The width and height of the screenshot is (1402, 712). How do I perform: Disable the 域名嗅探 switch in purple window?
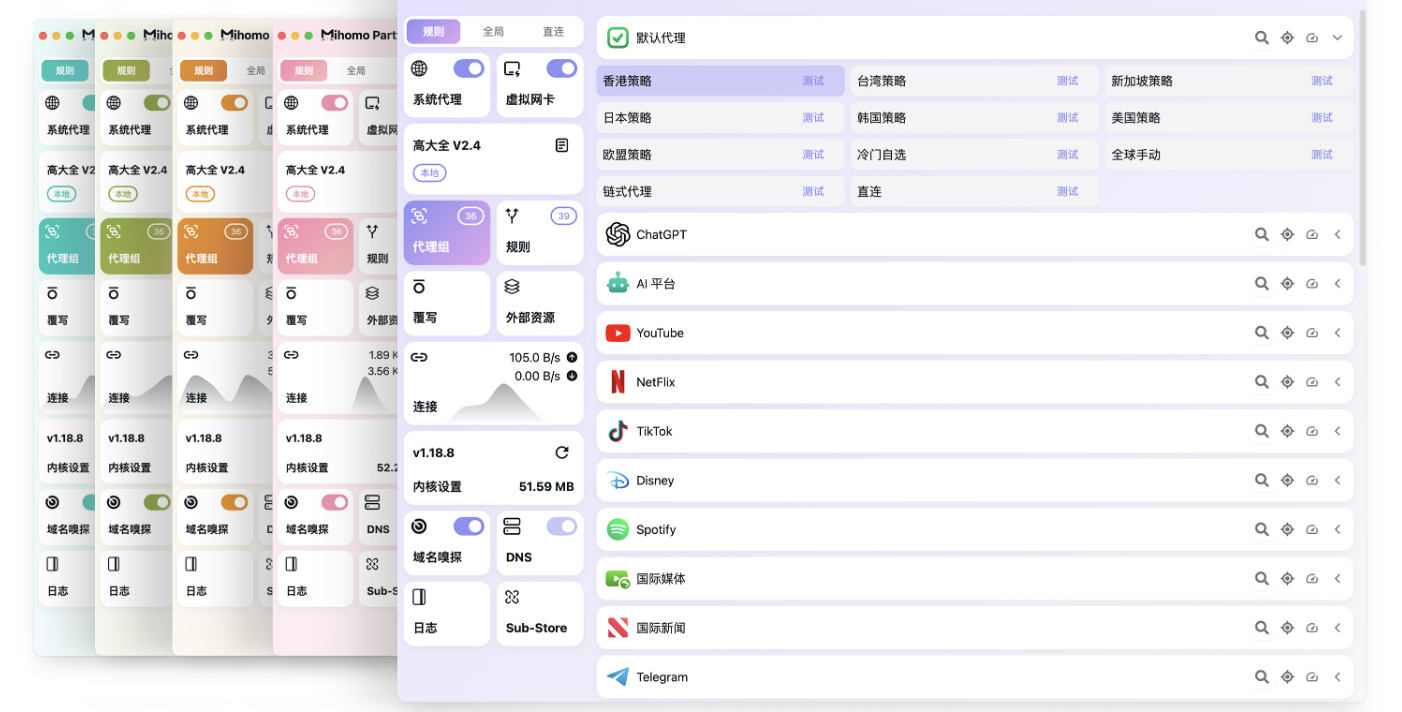click(x=469, y=527)
